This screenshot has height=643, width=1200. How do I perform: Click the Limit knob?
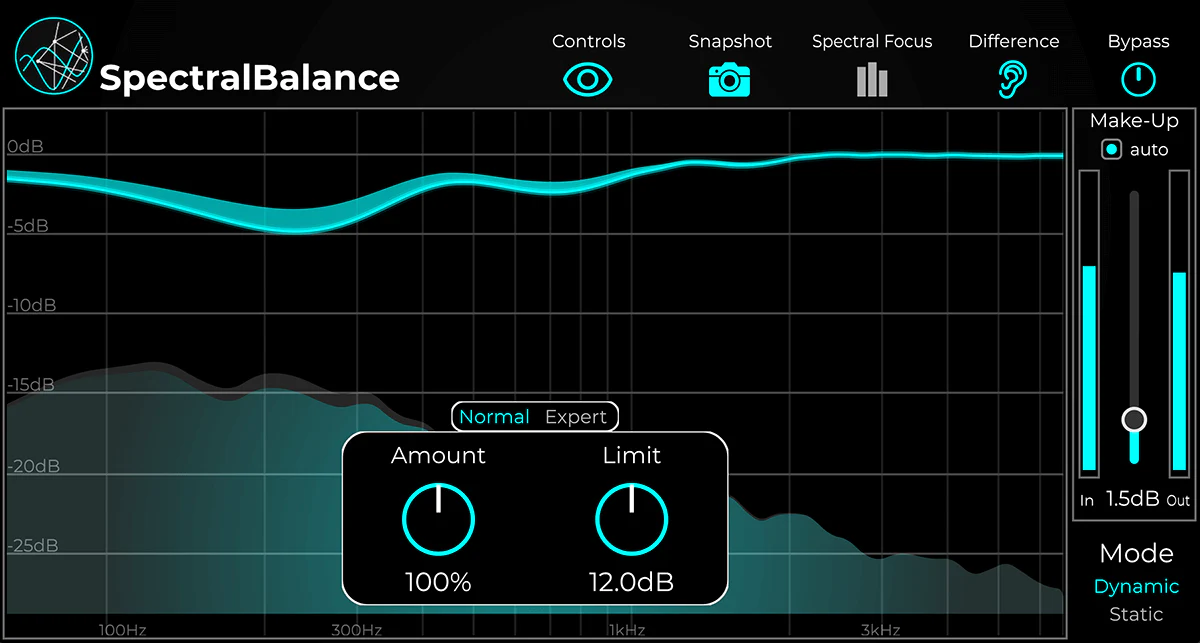632,520
